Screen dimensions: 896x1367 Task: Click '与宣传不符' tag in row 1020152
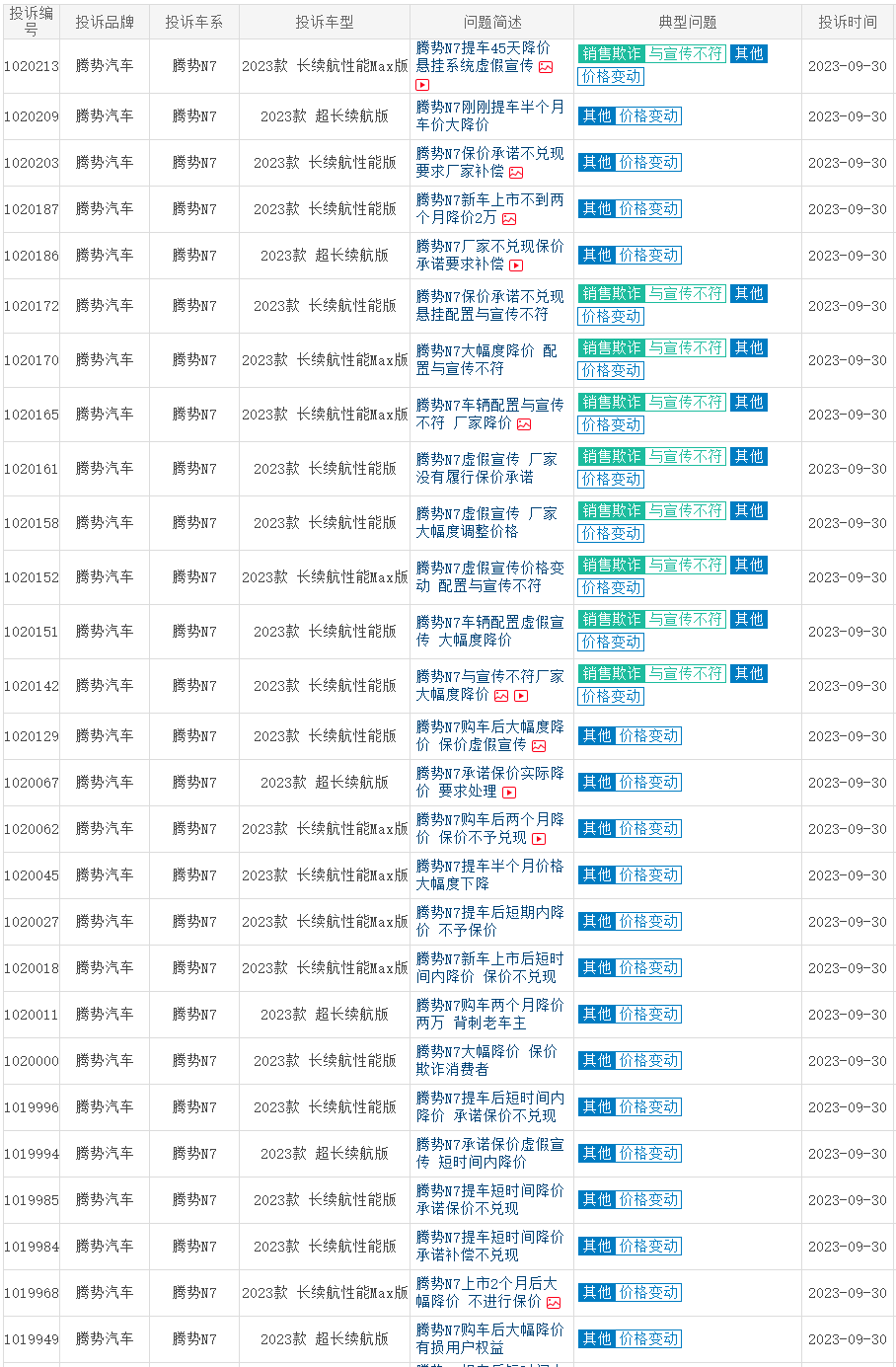pos(687,566)
